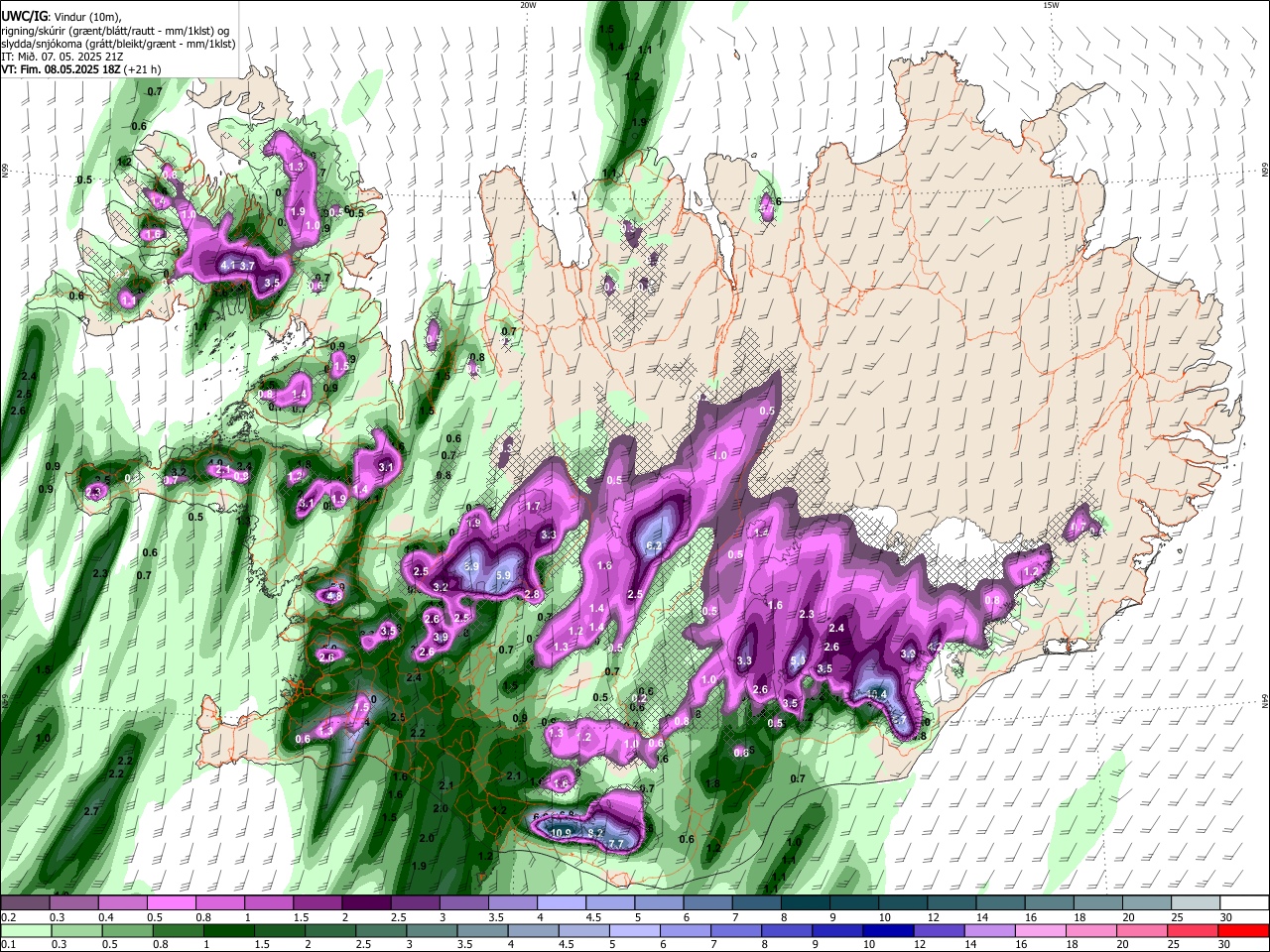Click the 5.3 snowfall value in the southeast
This screenshot has width=1270, height=952.
pyautogui.click(x=797, y=660)
